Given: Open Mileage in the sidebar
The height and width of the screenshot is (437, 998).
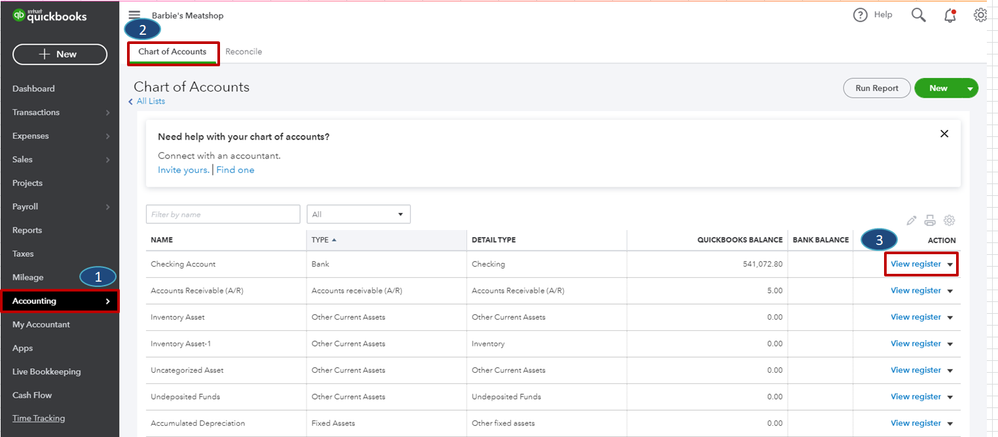Looking at the screenshot, I should [x=27, y=277].
